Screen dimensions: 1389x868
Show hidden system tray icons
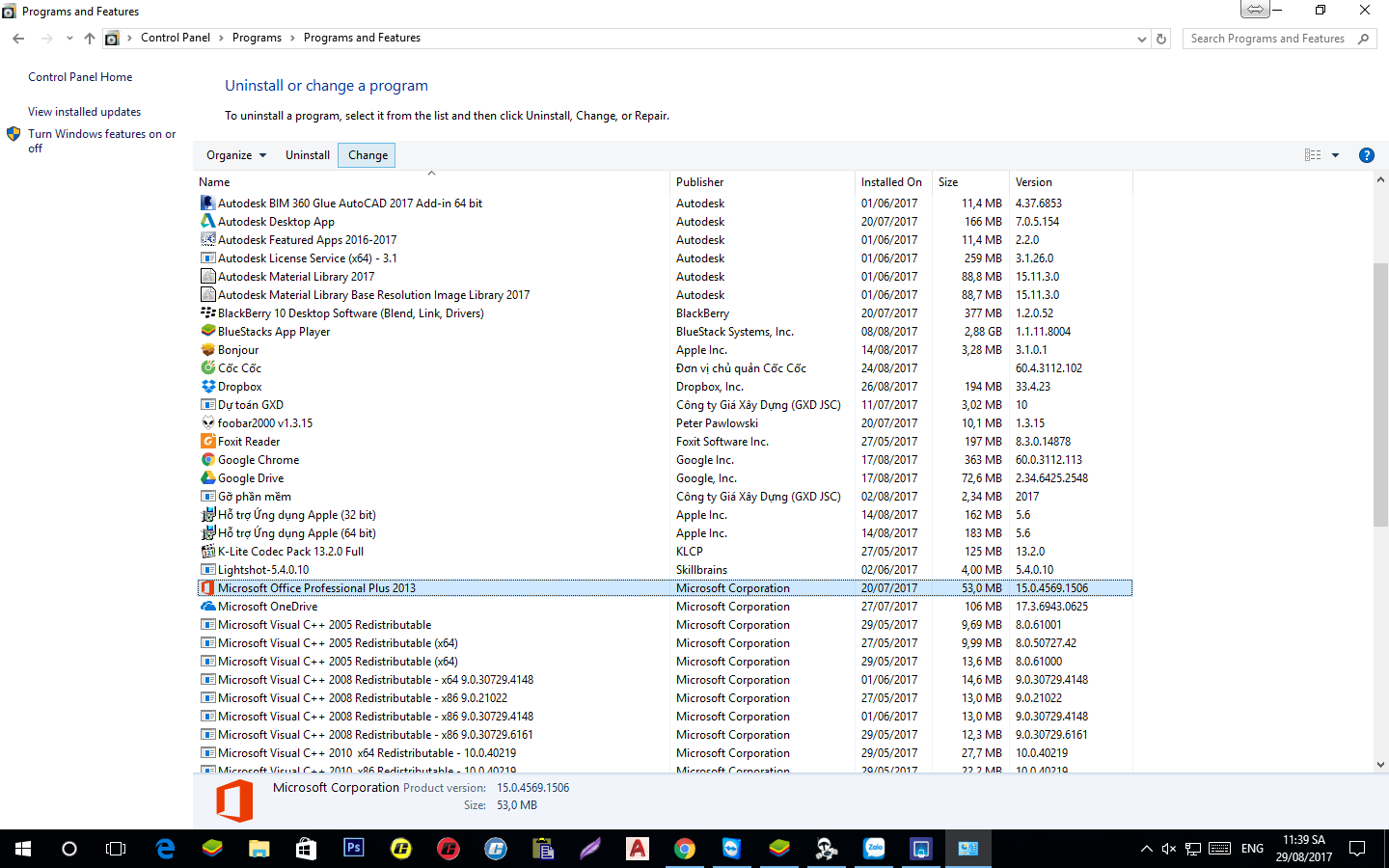pos(1146,849)
